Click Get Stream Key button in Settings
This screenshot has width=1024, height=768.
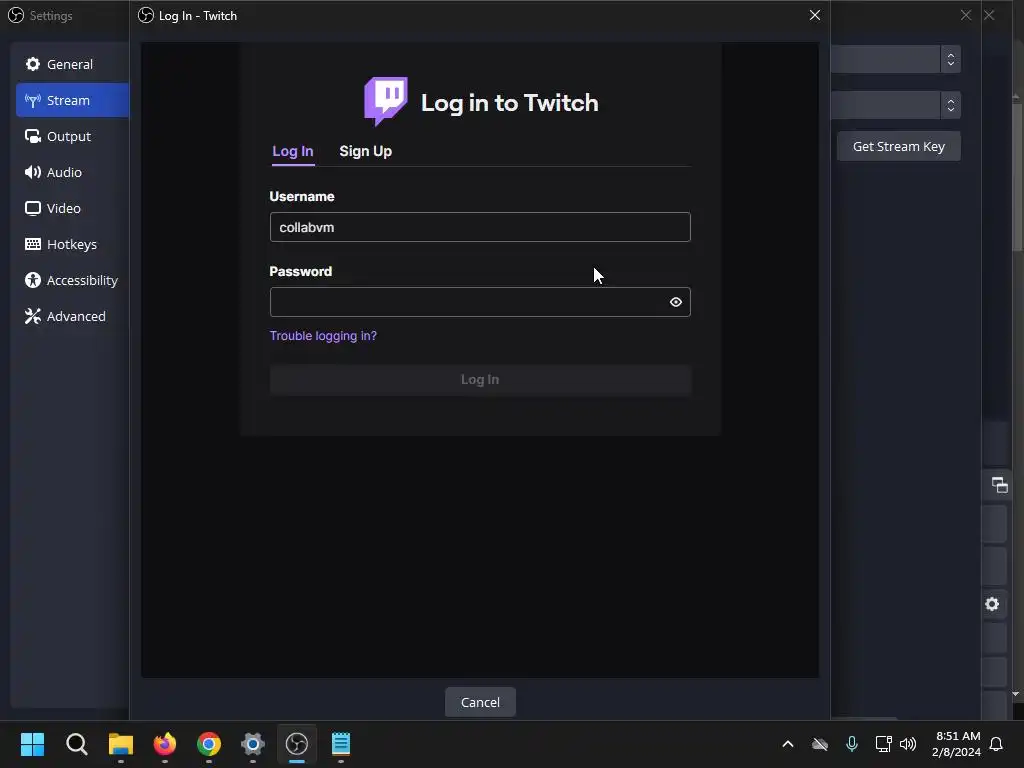pos(899,146)
